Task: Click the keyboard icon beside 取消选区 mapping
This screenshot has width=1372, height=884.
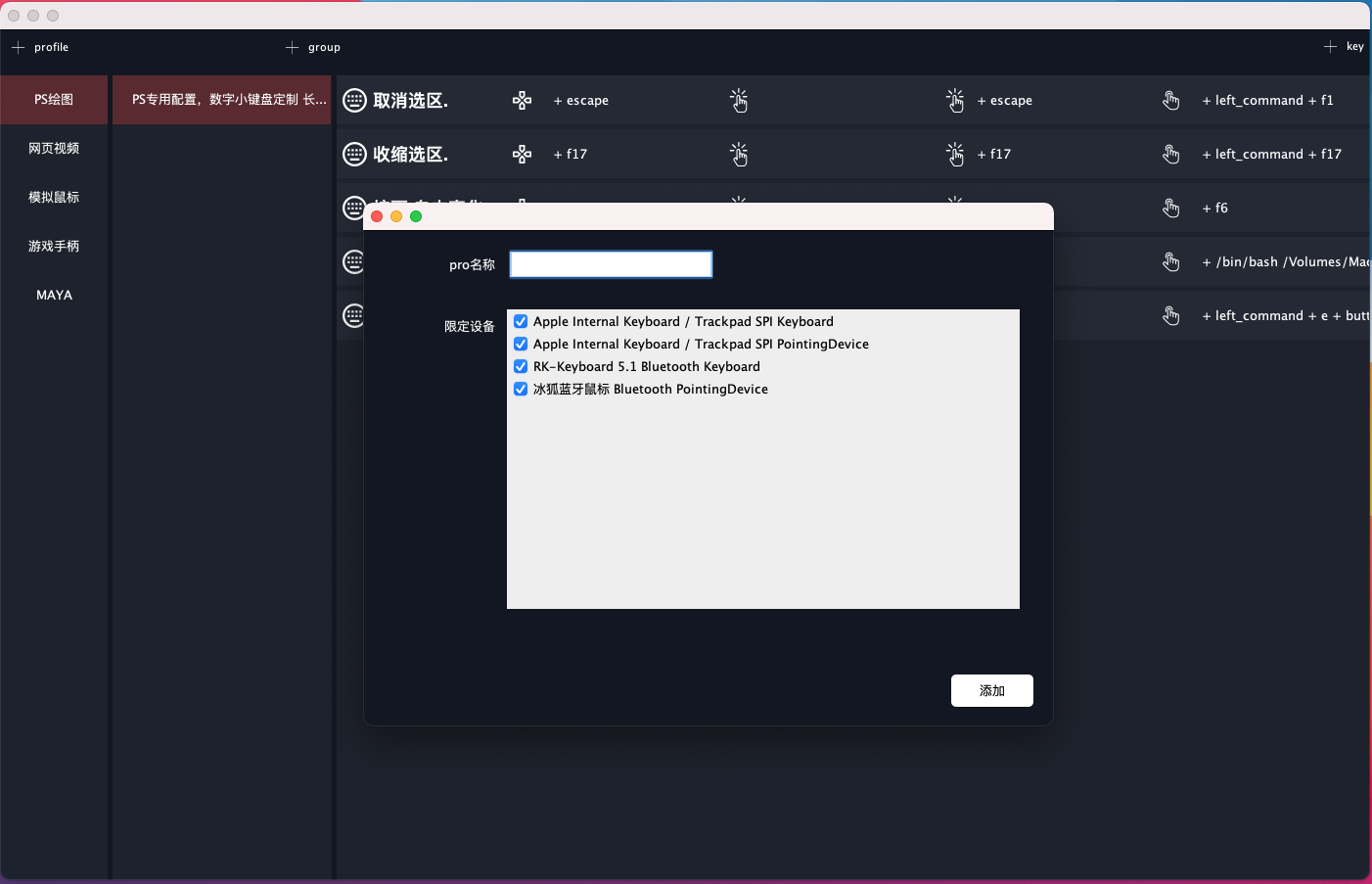Action: (354, 100)
